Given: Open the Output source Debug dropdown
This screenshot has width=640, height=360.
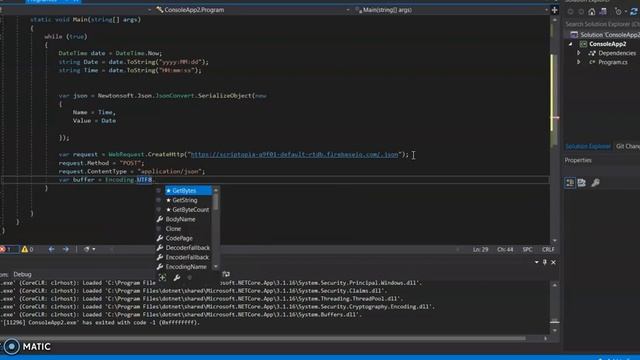Looking at the screenshot, I should tap(22, 274).
